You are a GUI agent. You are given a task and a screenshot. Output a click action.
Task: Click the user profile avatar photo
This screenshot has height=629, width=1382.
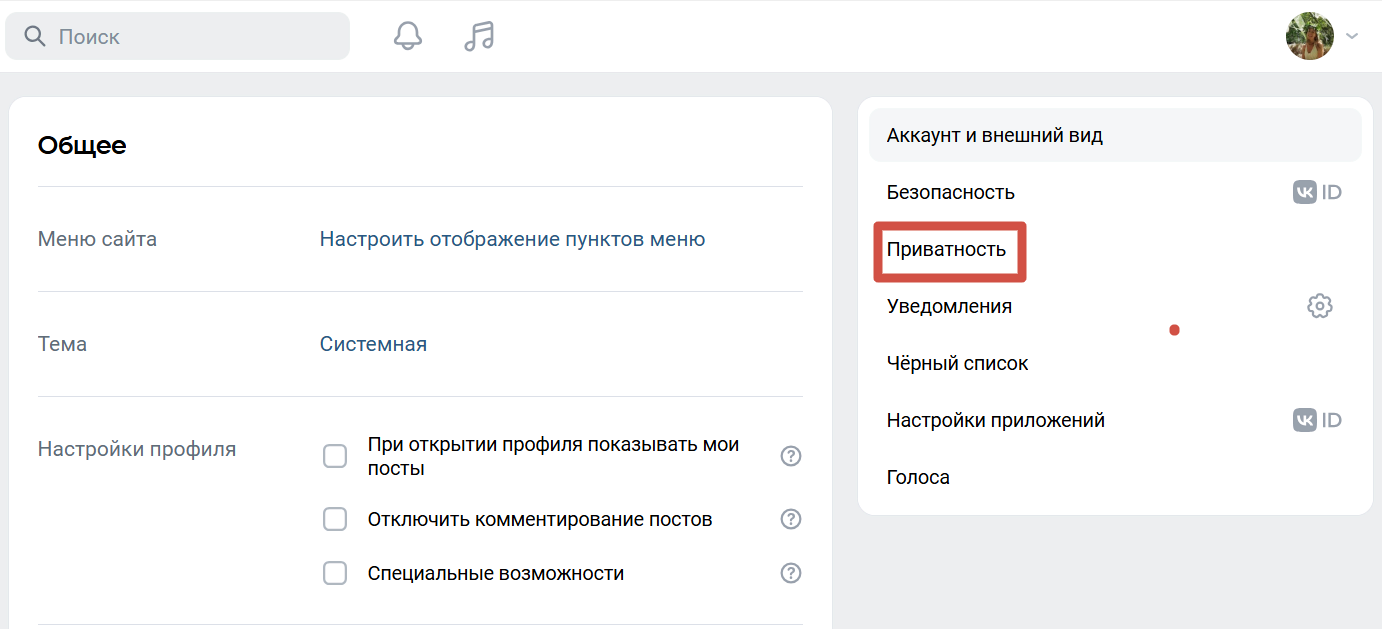(1309, 36)
